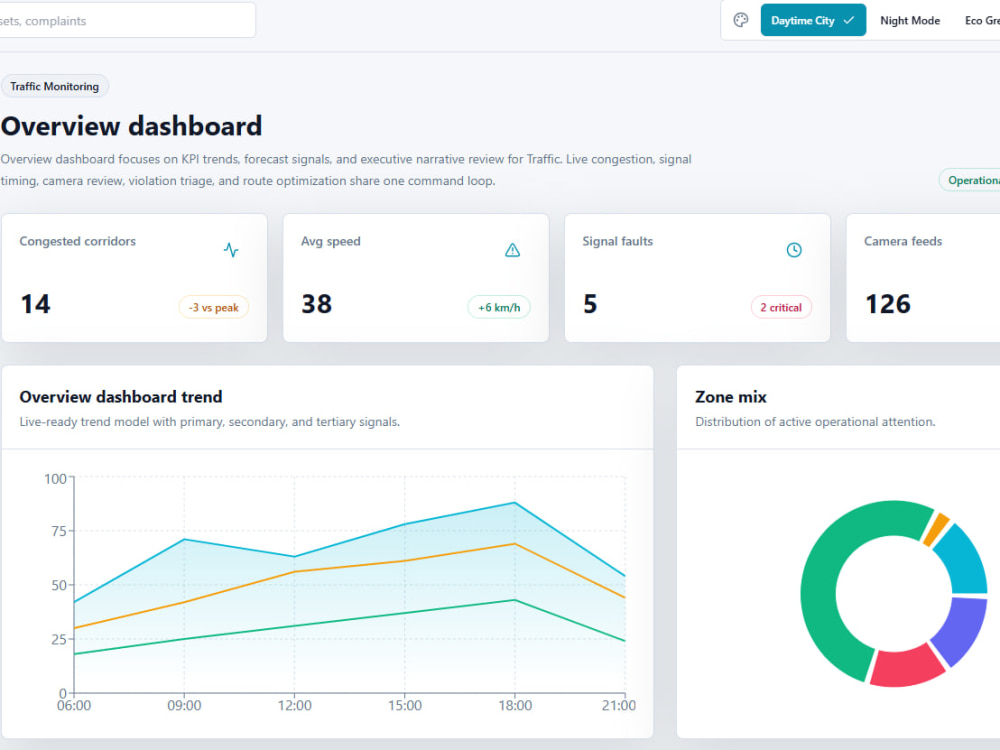Click the red donut chart segment
The width and height of the screenshot is (1000, 750).
point(906,666)
